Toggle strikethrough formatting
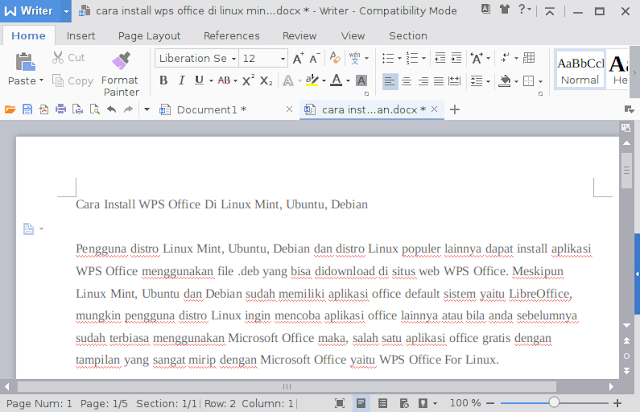 coord(224,80)
